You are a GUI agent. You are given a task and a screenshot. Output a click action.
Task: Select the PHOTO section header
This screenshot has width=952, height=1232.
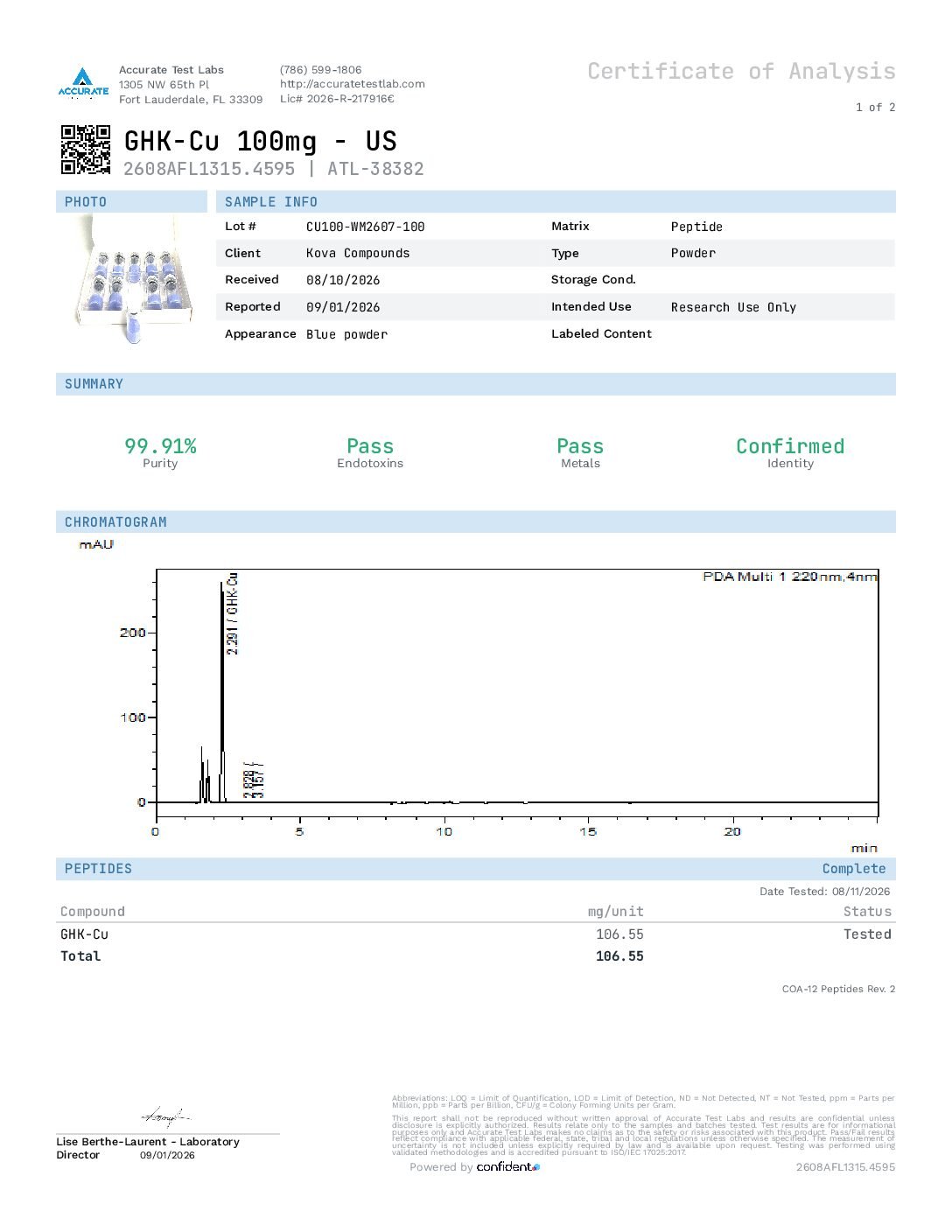(x=133, y=202)
